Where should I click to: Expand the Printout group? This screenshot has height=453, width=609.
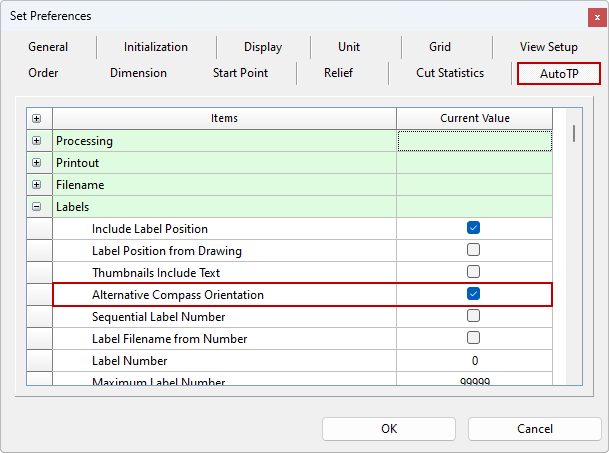pos(37,163)
